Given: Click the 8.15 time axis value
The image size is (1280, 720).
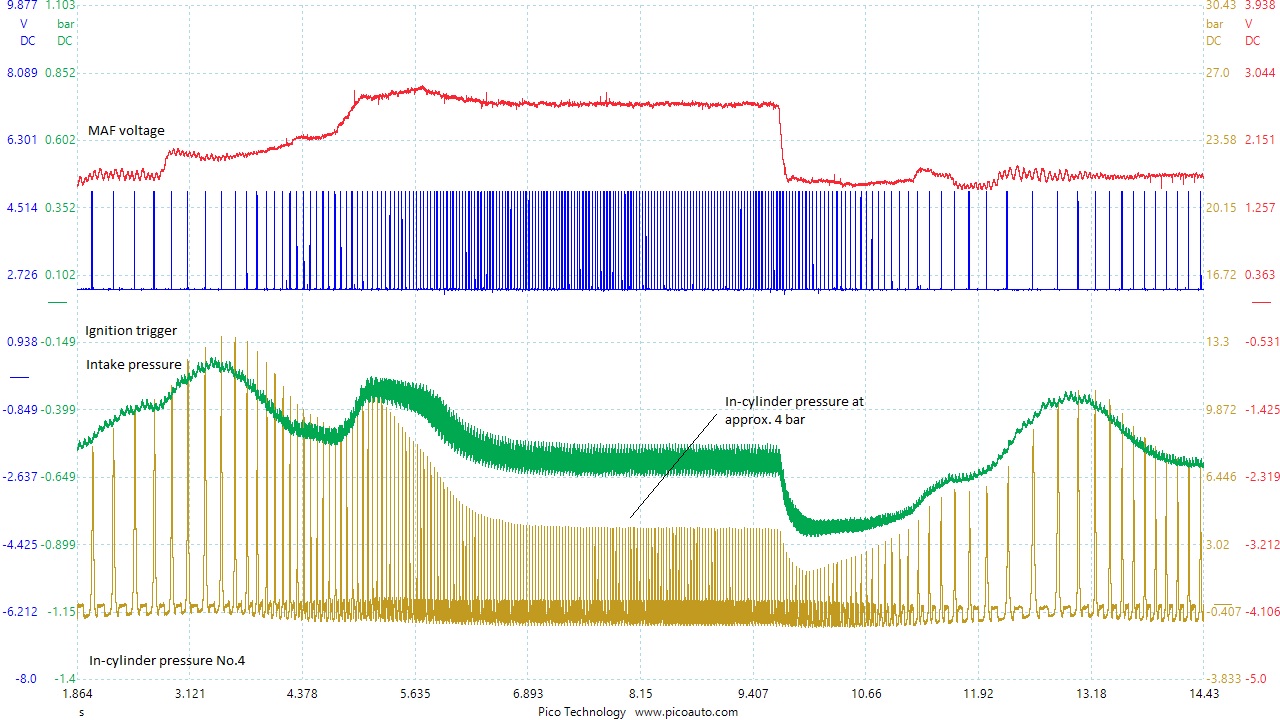Looking at the screenshot, I should (x=640, y=694).
